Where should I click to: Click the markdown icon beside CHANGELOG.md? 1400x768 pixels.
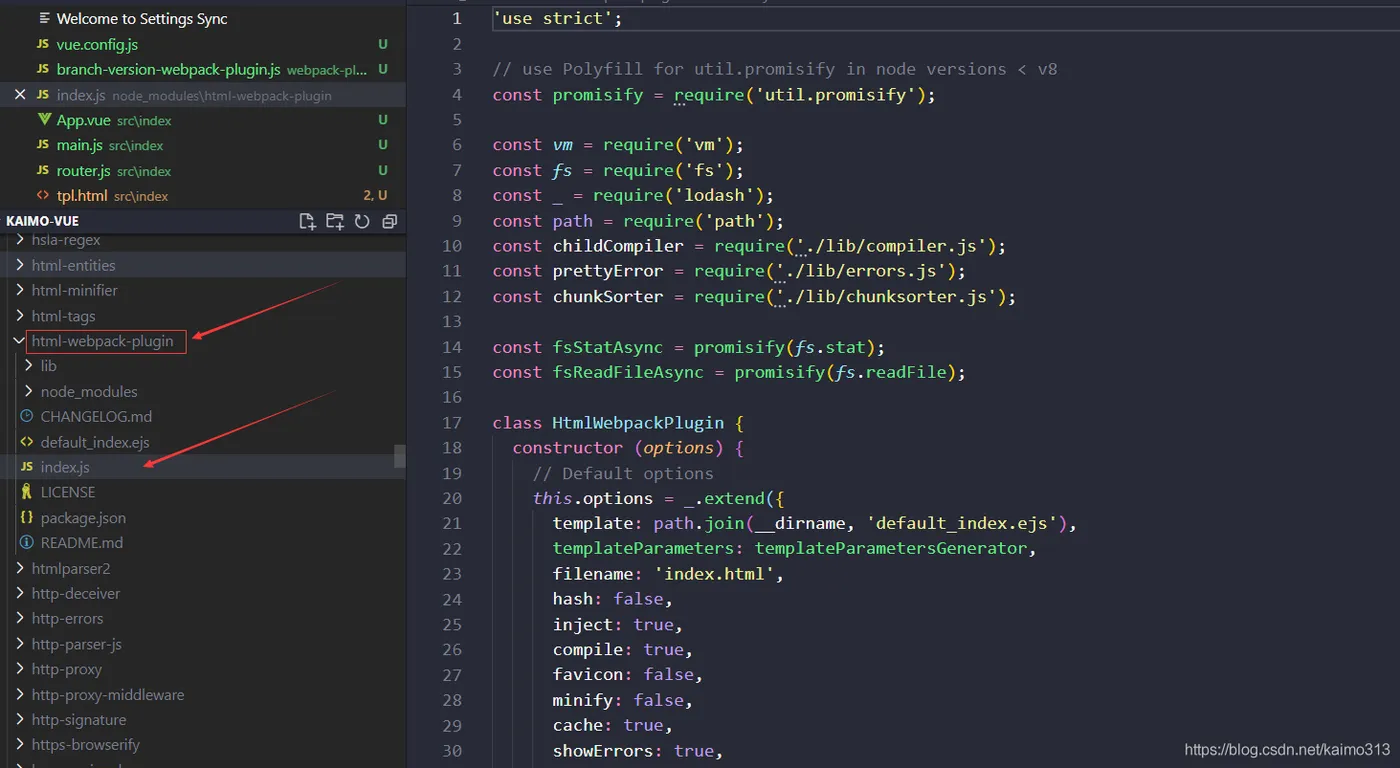(27, 416)
